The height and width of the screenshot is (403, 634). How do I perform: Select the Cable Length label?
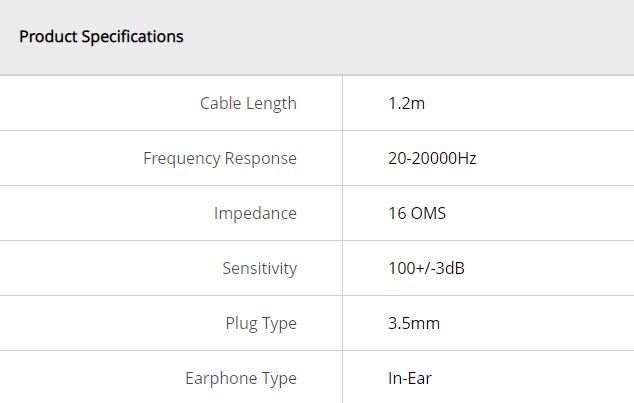[x=248, y=103]
